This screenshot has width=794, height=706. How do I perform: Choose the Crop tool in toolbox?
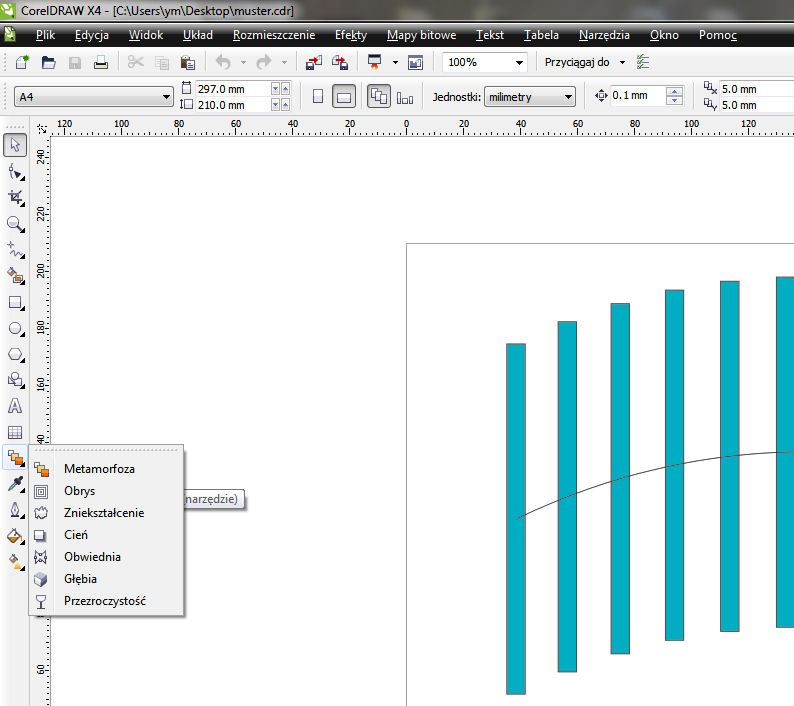[15, 198]
